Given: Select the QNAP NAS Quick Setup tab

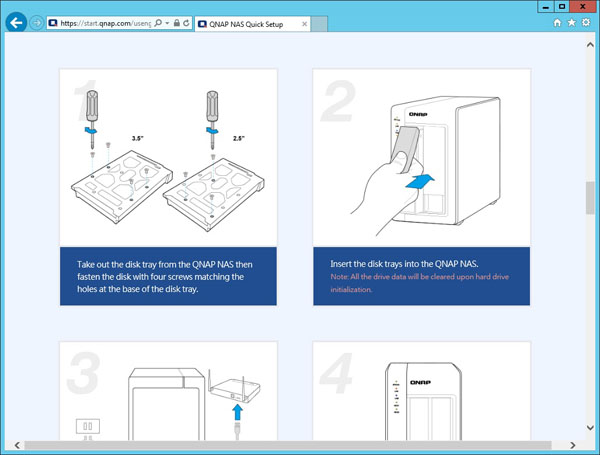Looking at the screenshot, I should (x=252, y=24).
